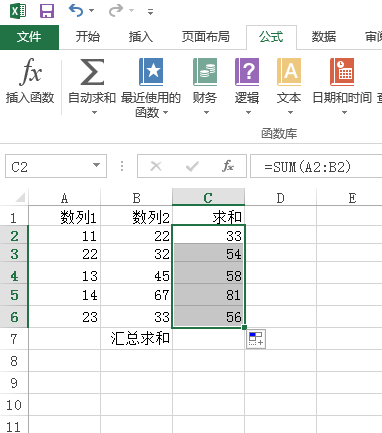The width and height of the screenshot is (382, 433).
Task: Click cell containing 数列2
Action: (x=137, y=217)
